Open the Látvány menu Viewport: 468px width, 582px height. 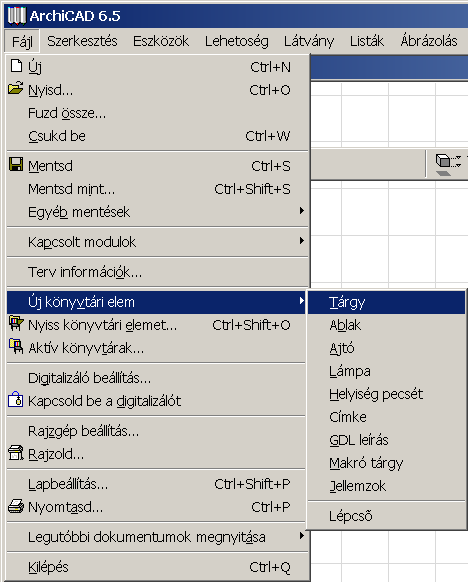(309, 41)
